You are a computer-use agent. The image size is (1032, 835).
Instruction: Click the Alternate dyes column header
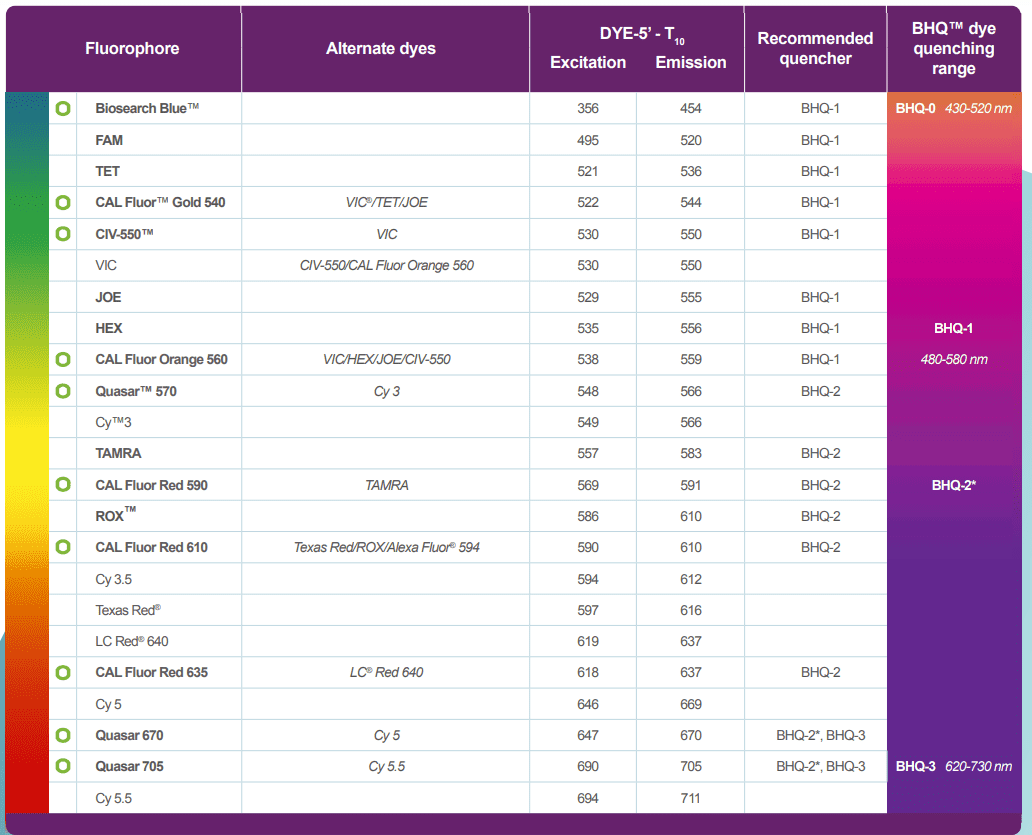(381, 49)
